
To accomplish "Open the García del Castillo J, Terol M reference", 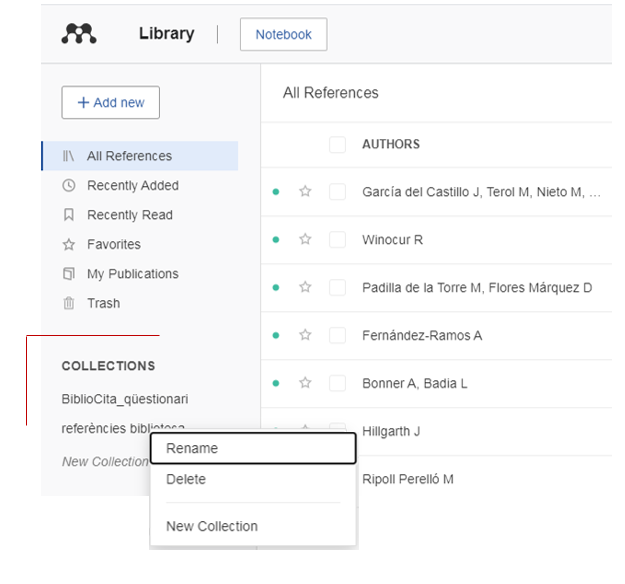I will pyautogui.click(x=481, y=192).
